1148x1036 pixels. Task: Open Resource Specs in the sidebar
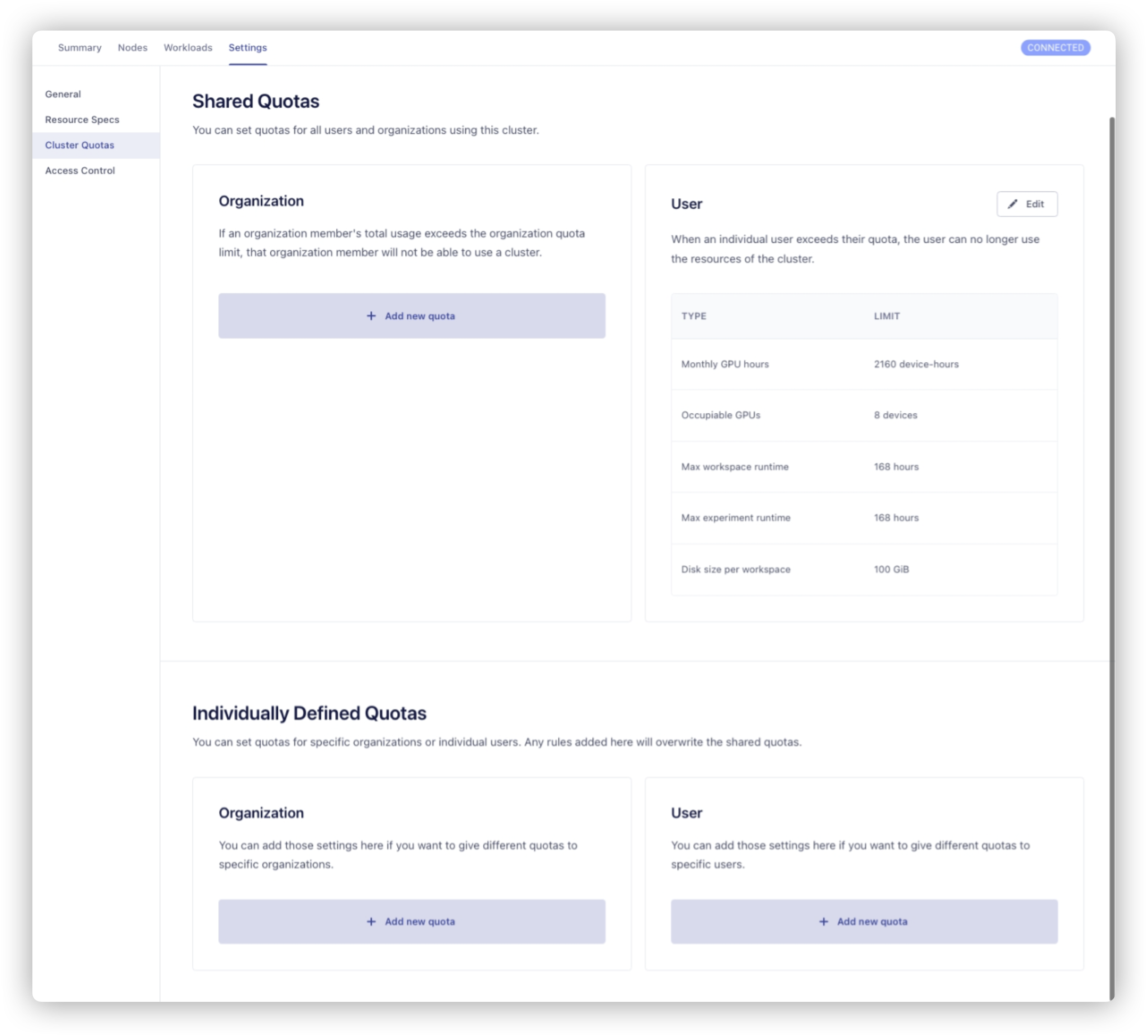[x=82, y=120]
